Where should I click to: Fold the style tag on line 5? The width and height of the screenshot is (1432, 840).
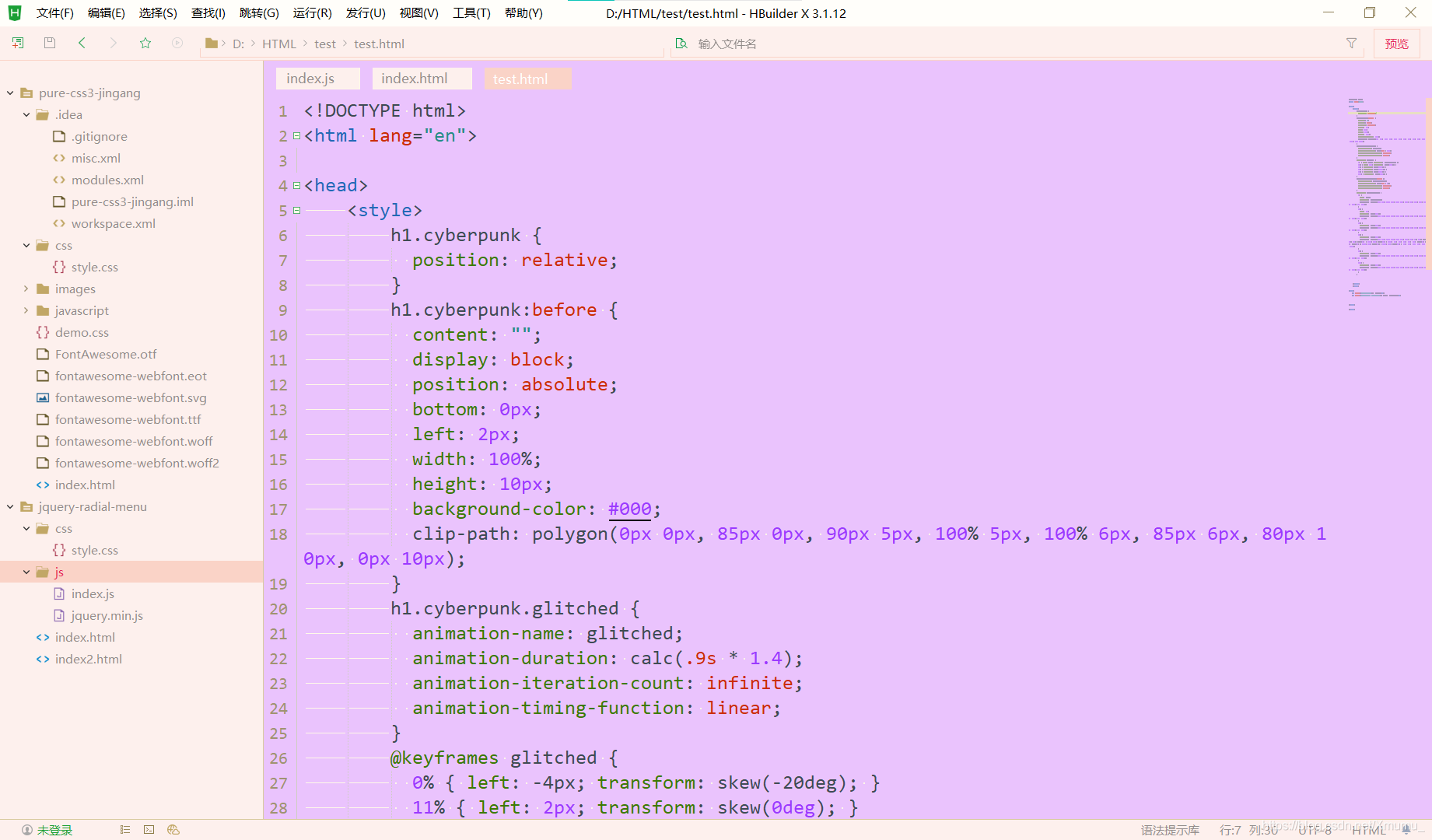point(296,210)
